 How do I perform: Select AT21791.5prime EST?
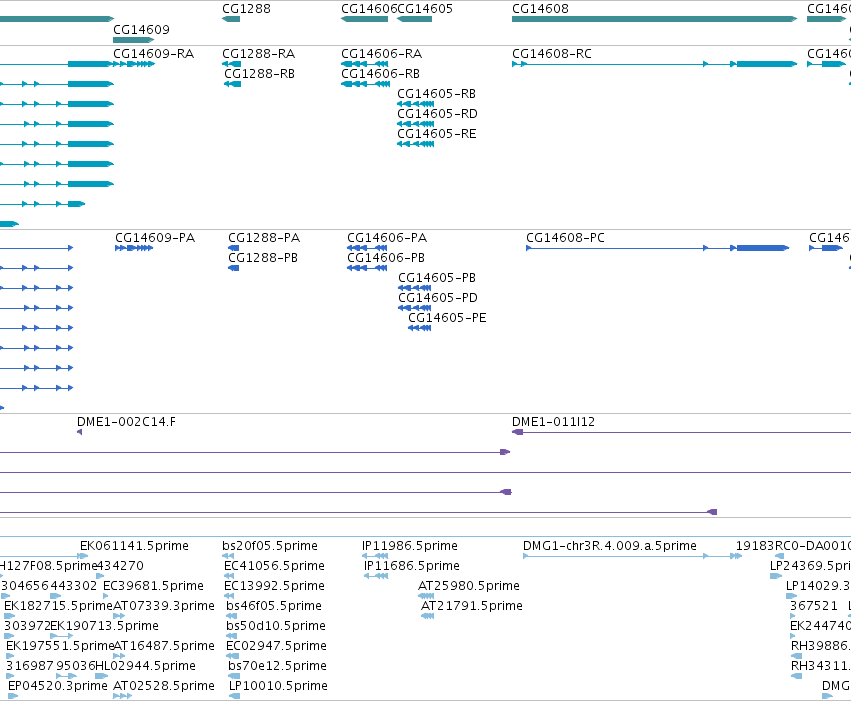(428, 616)
